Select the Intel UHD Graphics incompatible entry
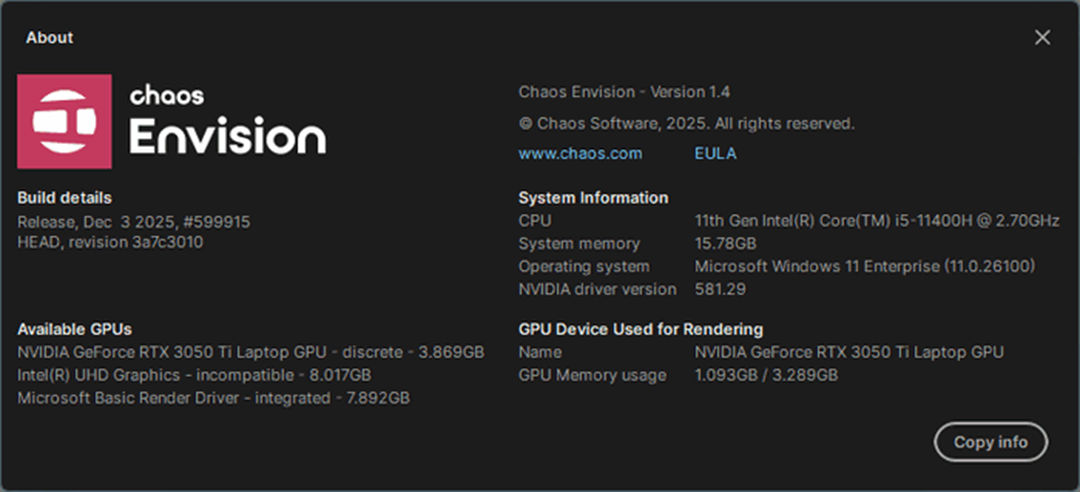 [194, 375]
